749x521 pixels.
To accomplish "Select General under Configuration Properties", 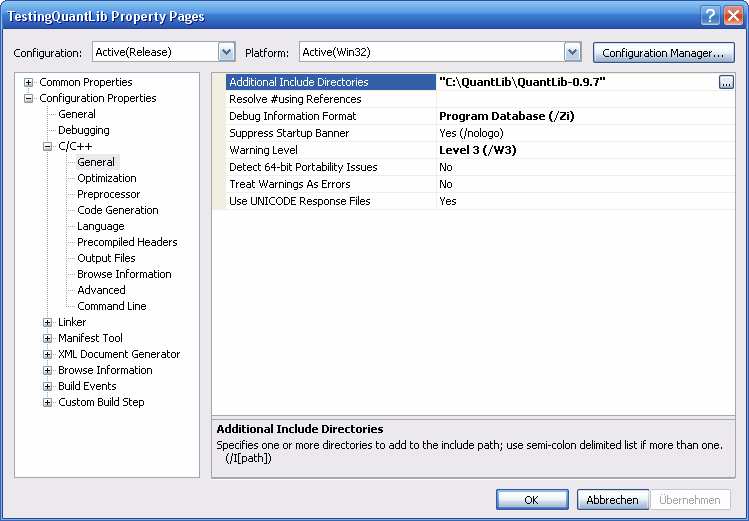I will click(x=77, y=114).
